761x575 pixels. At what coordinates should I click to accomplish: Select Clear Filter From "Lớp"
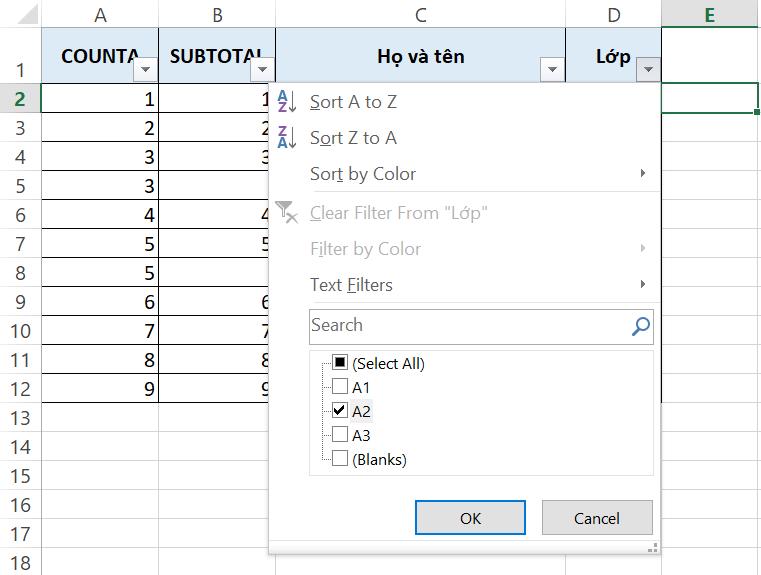tap(464, 213)
